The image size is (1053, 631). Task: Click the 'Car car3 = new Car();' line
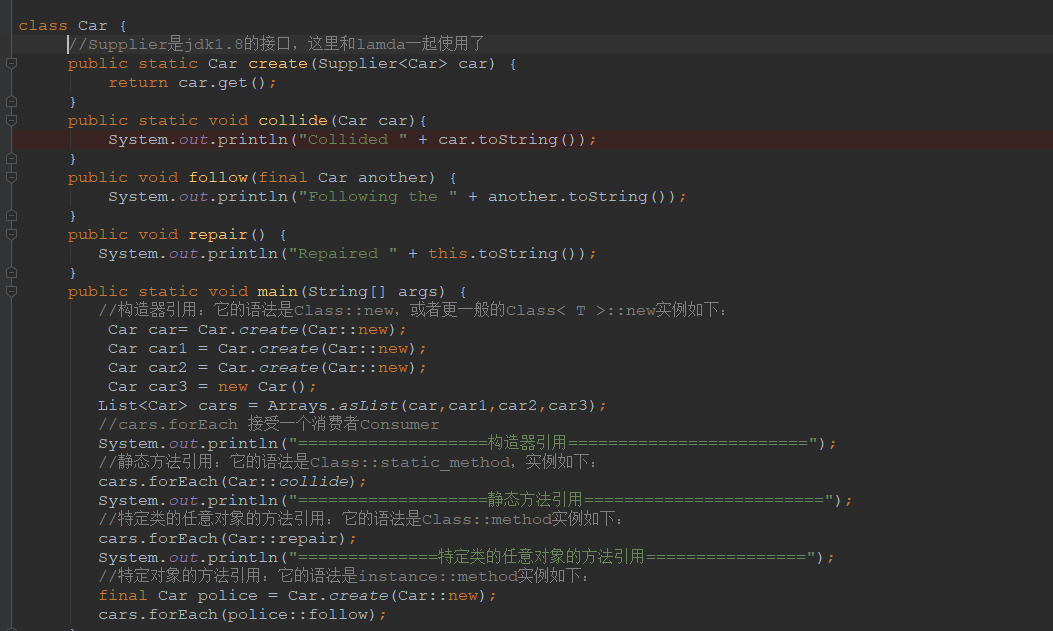click(x=212, y=387)
